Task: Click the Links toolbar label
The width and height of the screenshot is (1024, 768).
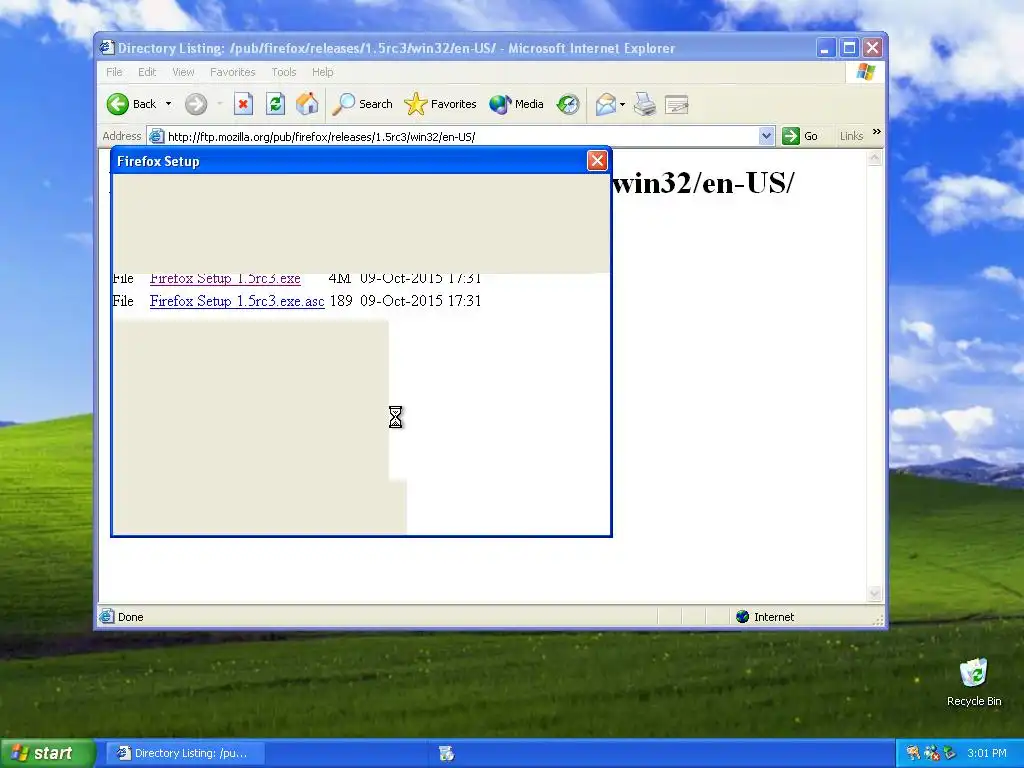Action: coord(851,136)
